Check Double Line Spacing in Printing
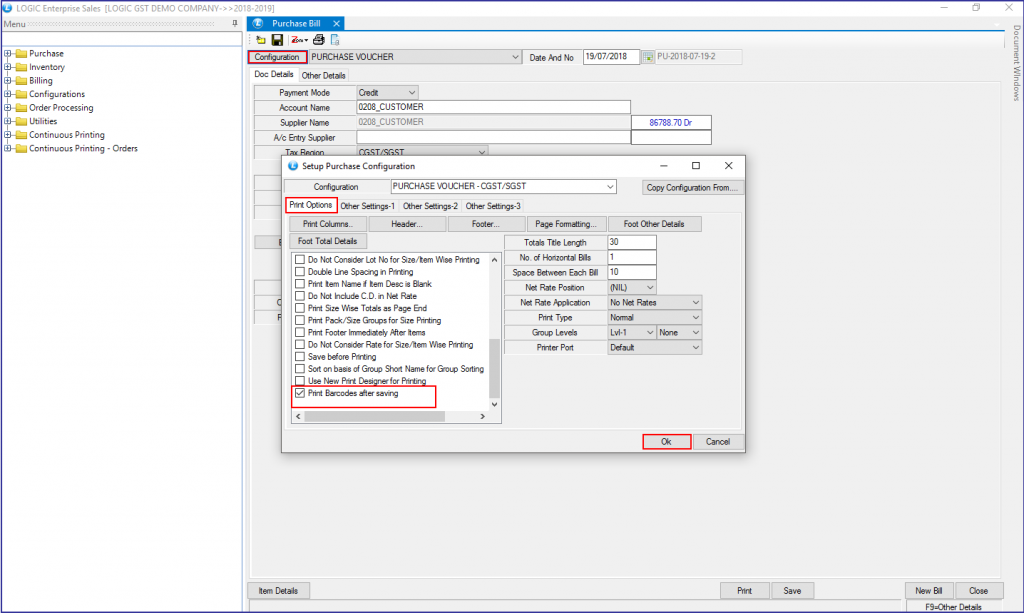The image size is (1024, 613). click(298, 270)
